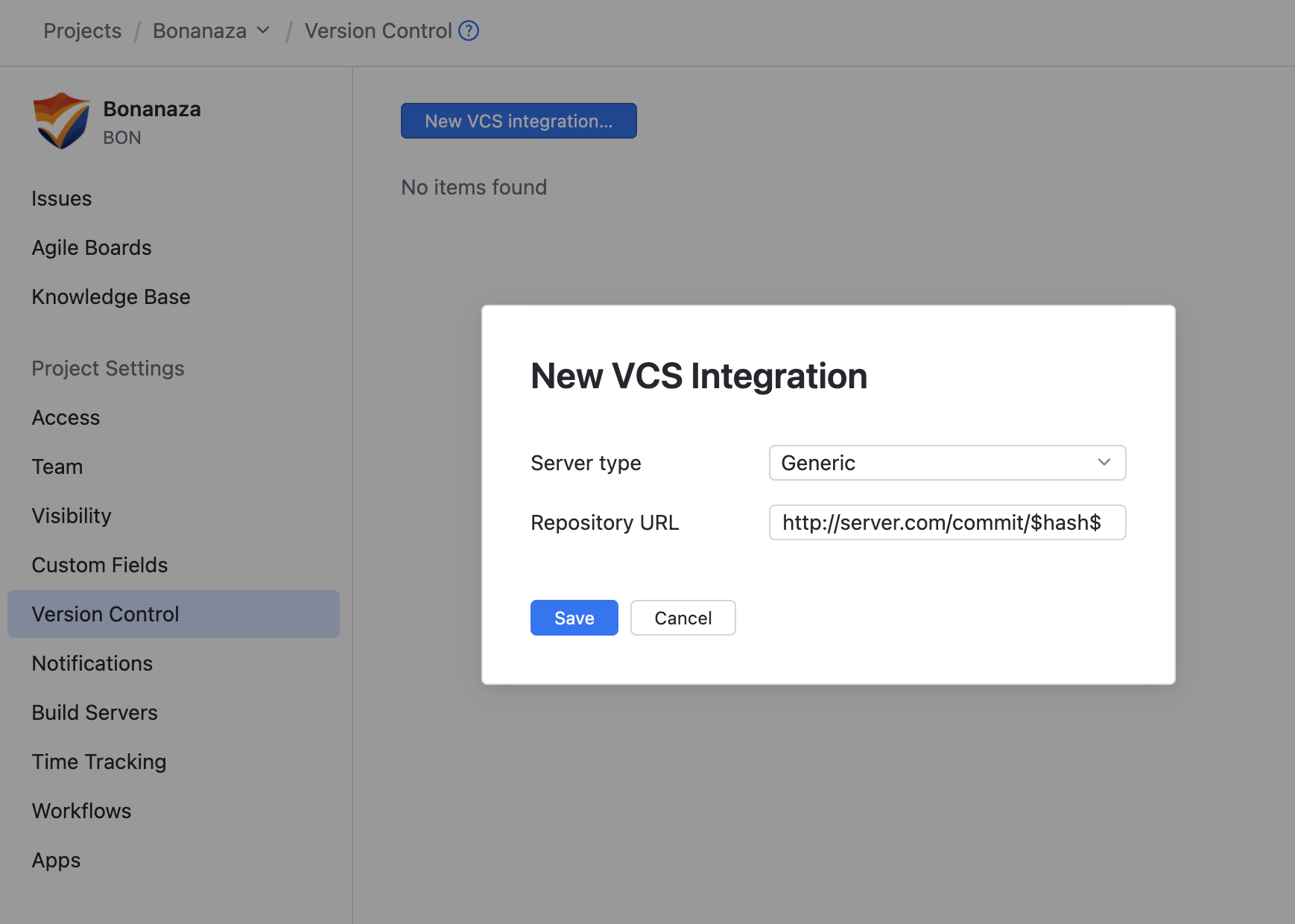Expand the Bonanaza project switcher dropdown
Viewport: 1295px width, 924px height.
tap(263, 31)
